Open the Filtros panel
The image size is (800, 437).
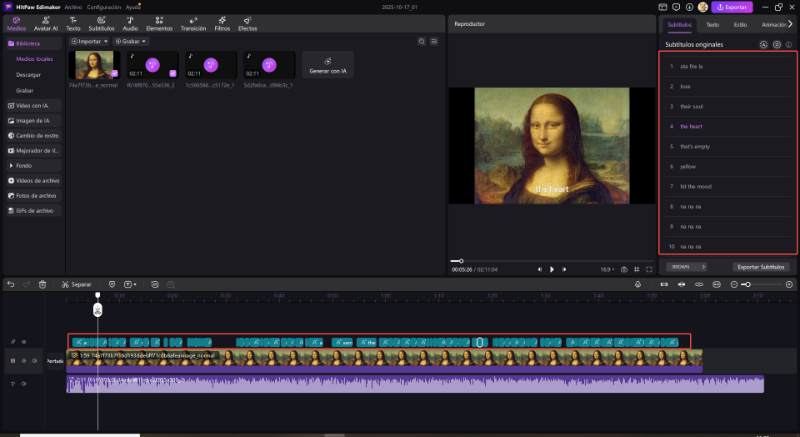[x=222, y=23]
